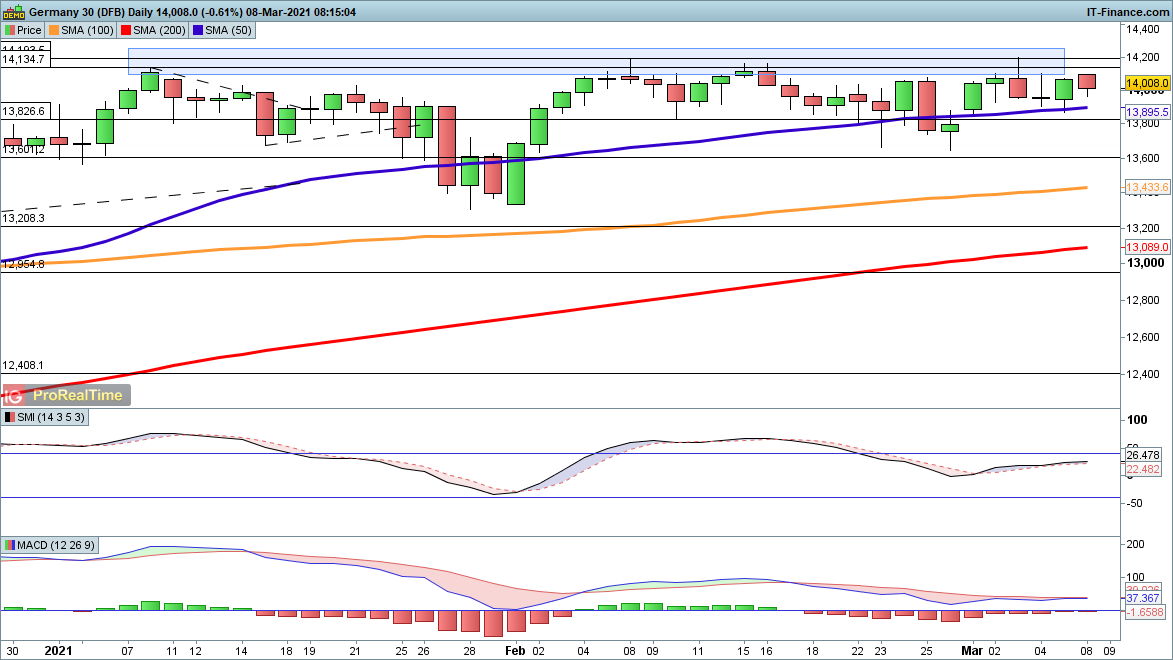Click the 12,408.1 horizontal support level label
The image size is (1173, 660).
click(x=24, y=366)
